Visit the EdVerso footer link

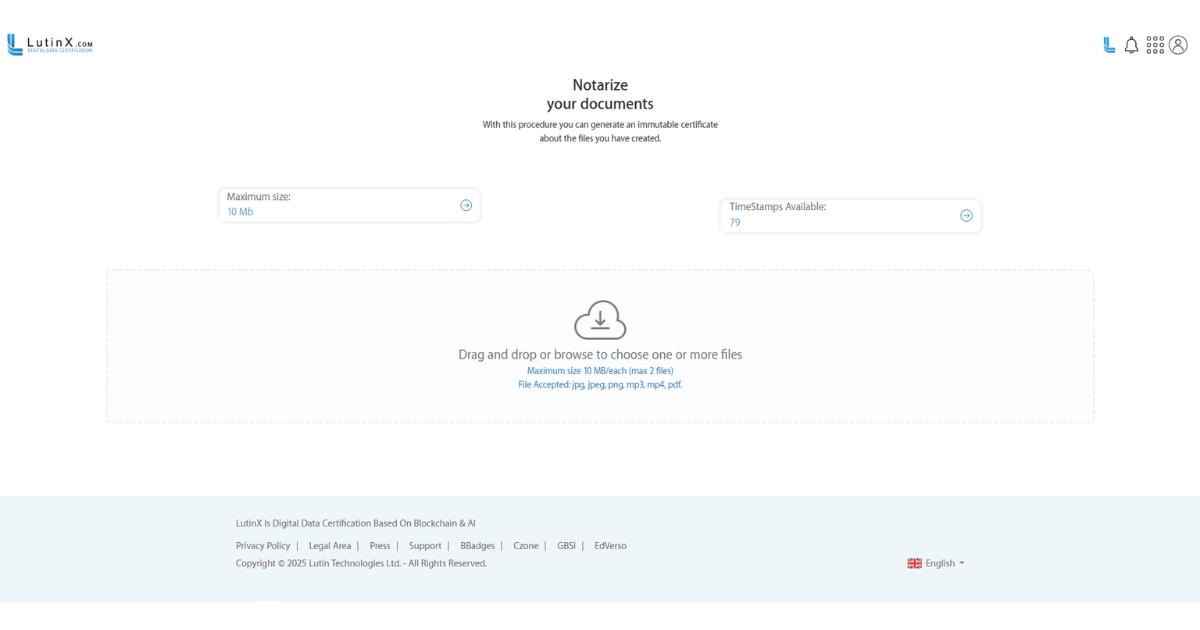tap(610, 546)
